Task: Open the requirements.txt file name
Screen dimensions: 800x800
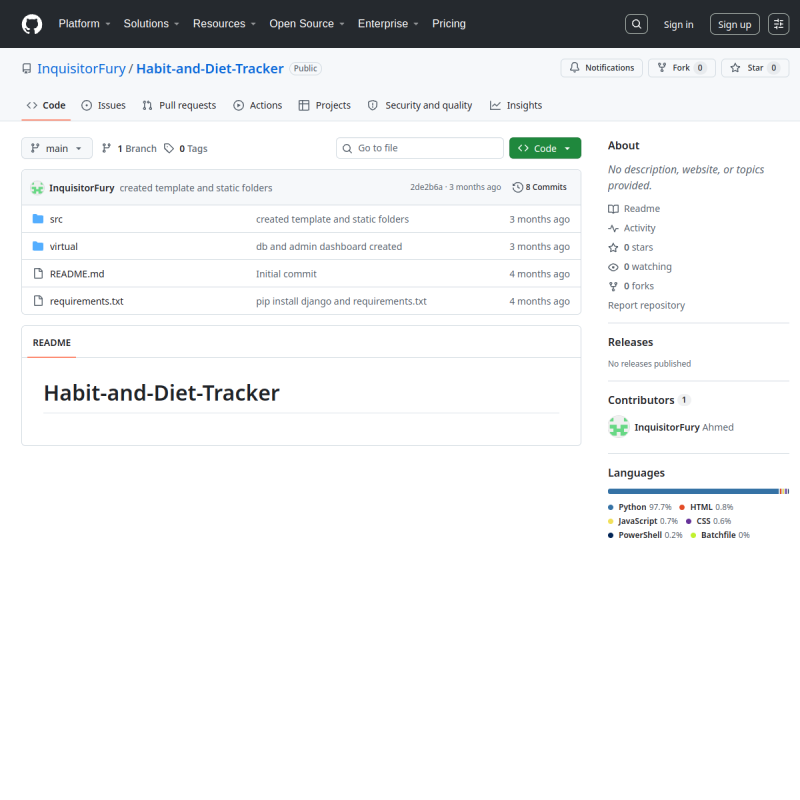Action: (x=87, y=302)
